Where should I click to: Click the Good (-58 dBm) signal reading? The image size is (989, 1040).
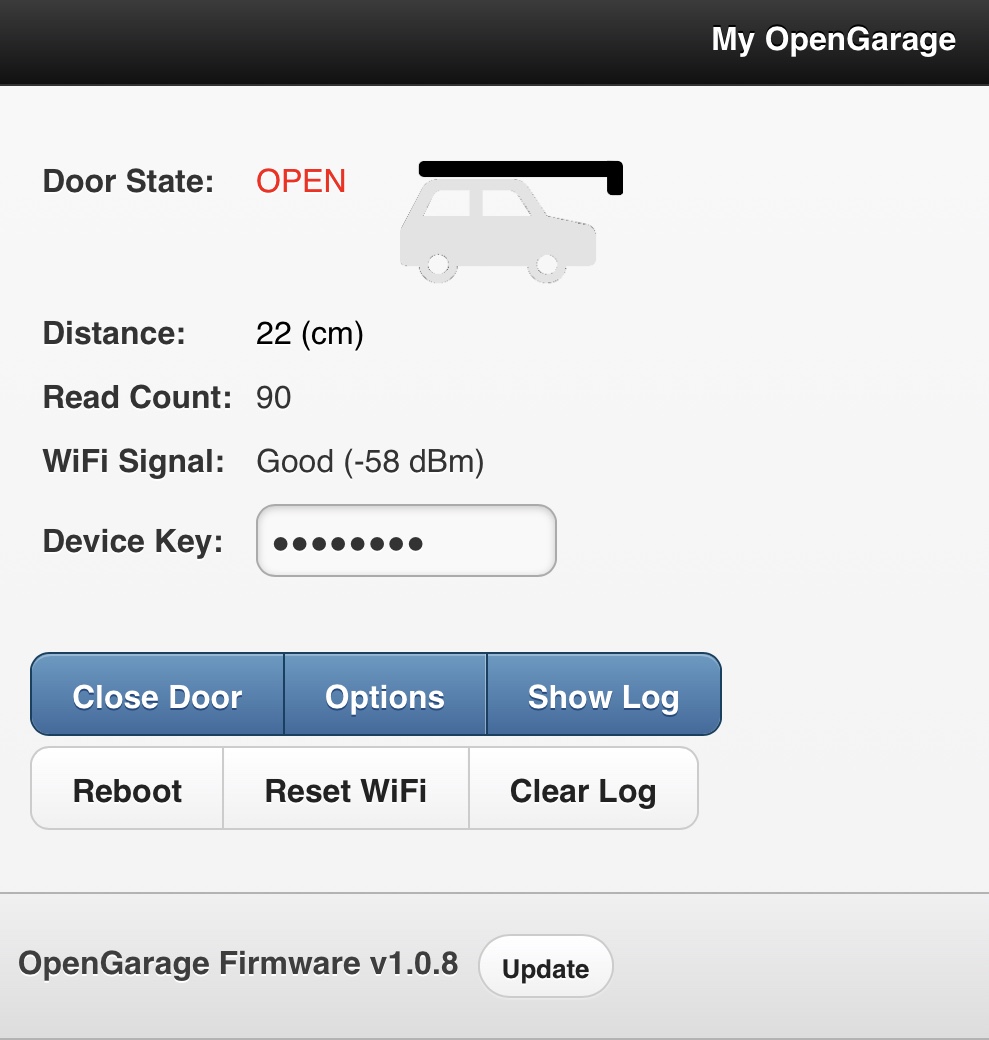coord(370,461)
